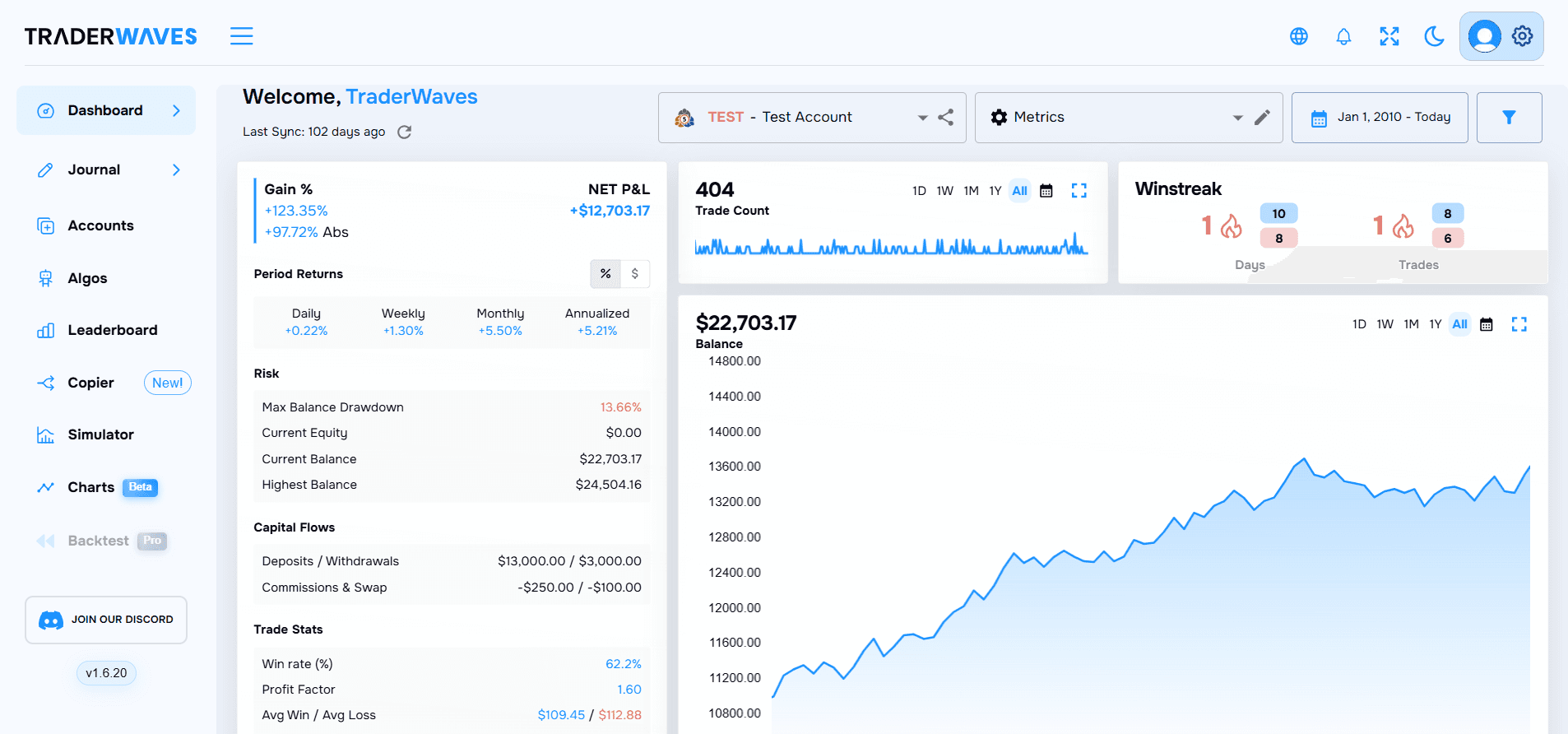Image resolution: width=1568 pixels, height=734 pixels.
Task: Expand the Balance chart to fullscreen
Action: (1519, 324)
